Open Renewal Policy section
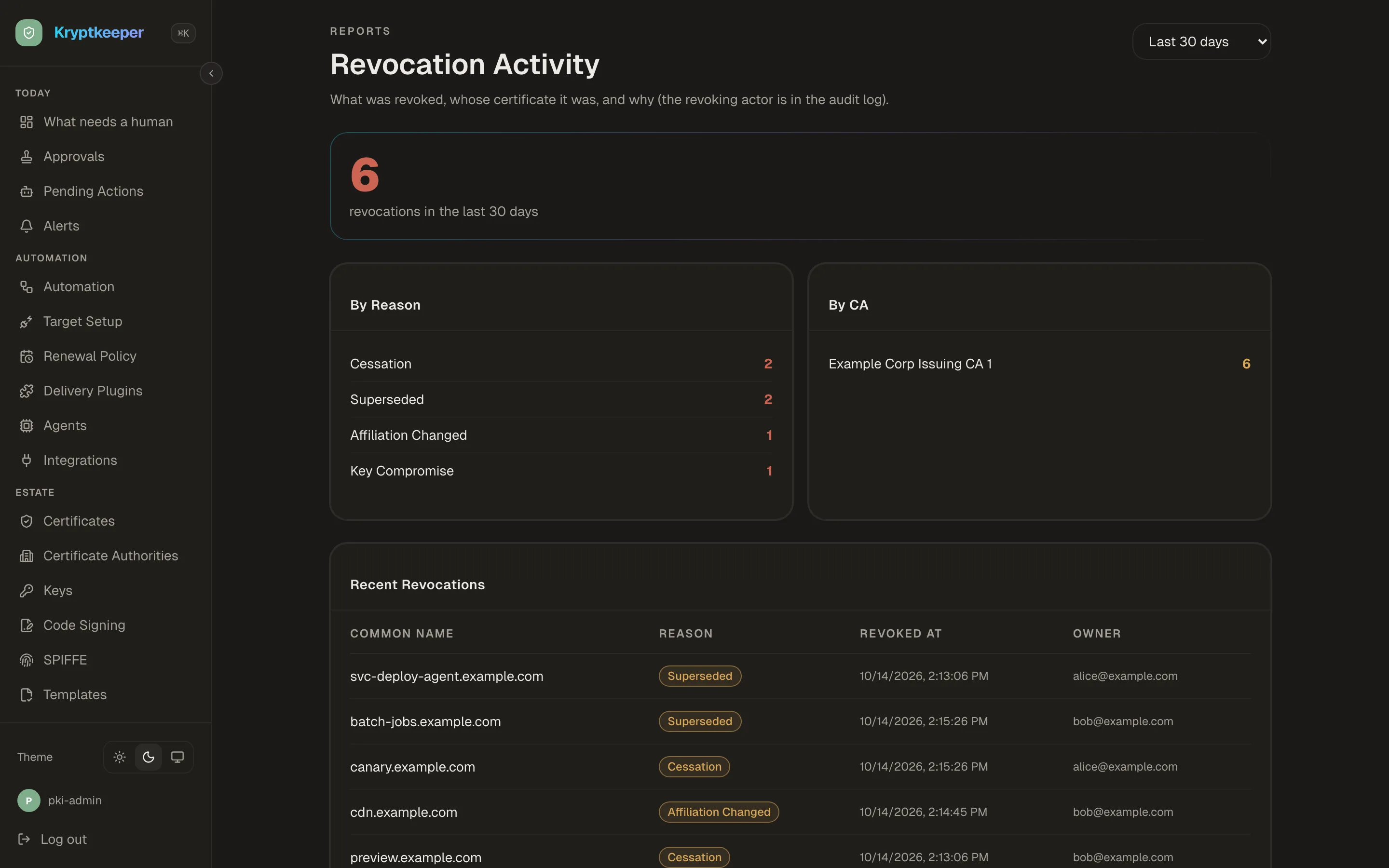This screenshot has height=868, width=1389. (x=106, y=356)
